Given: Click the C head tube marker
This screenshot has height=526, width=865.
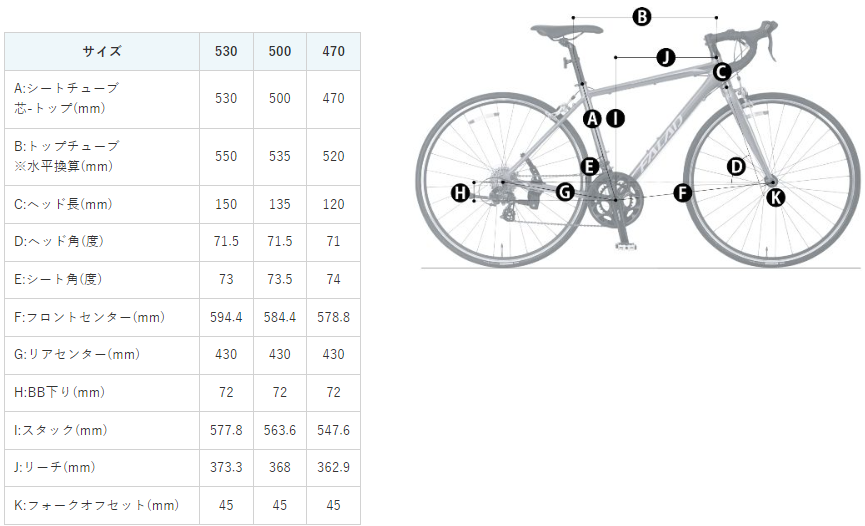Looking at the screenshot, I should 721,71.
